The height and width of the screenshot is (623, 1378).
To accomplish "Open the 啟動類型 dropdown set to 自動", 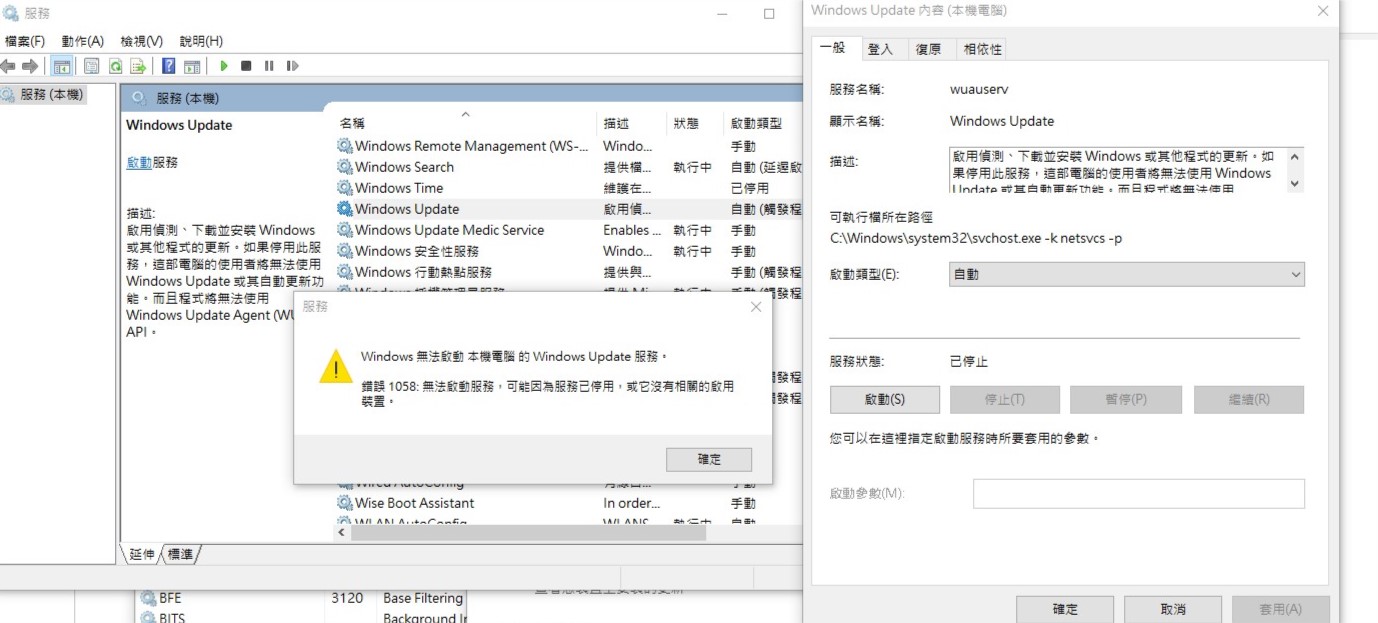I will [1127, 274].
